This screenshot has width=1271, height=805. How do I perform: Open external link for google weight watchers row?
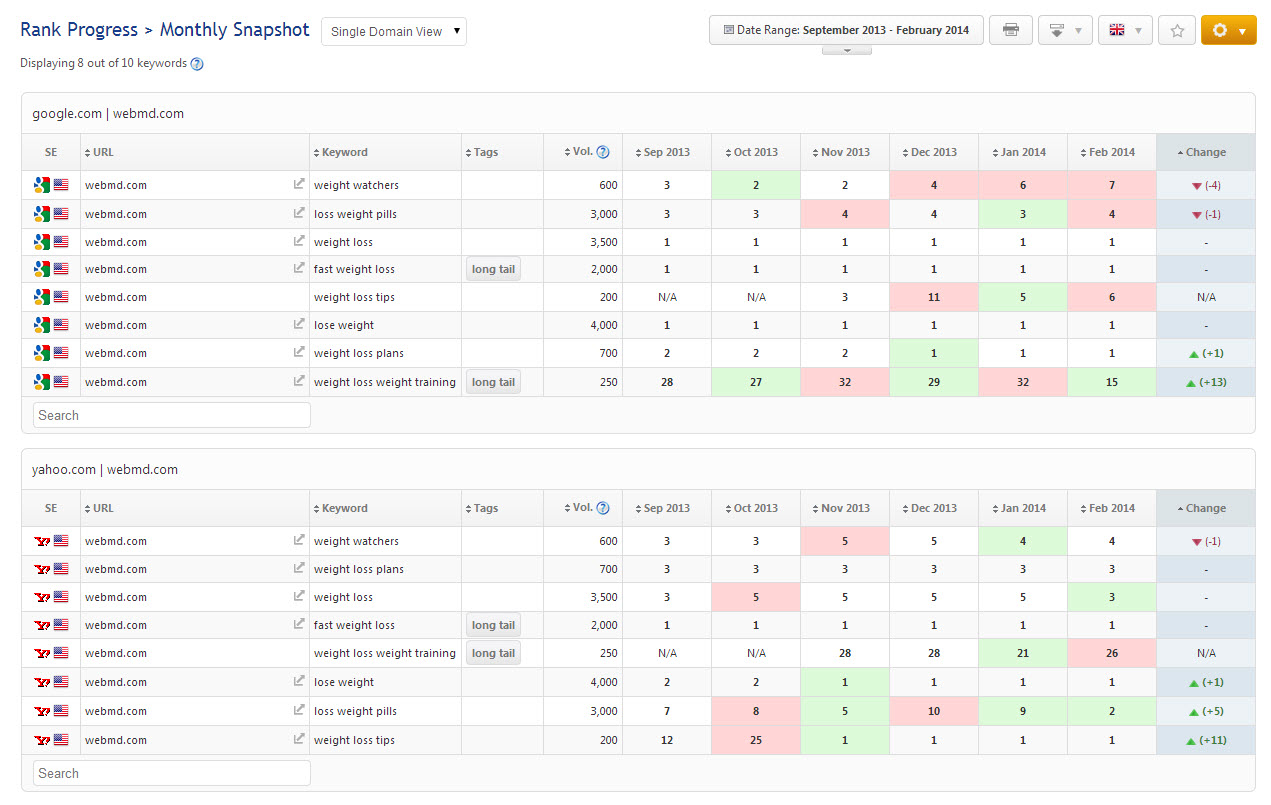point(298,184)
